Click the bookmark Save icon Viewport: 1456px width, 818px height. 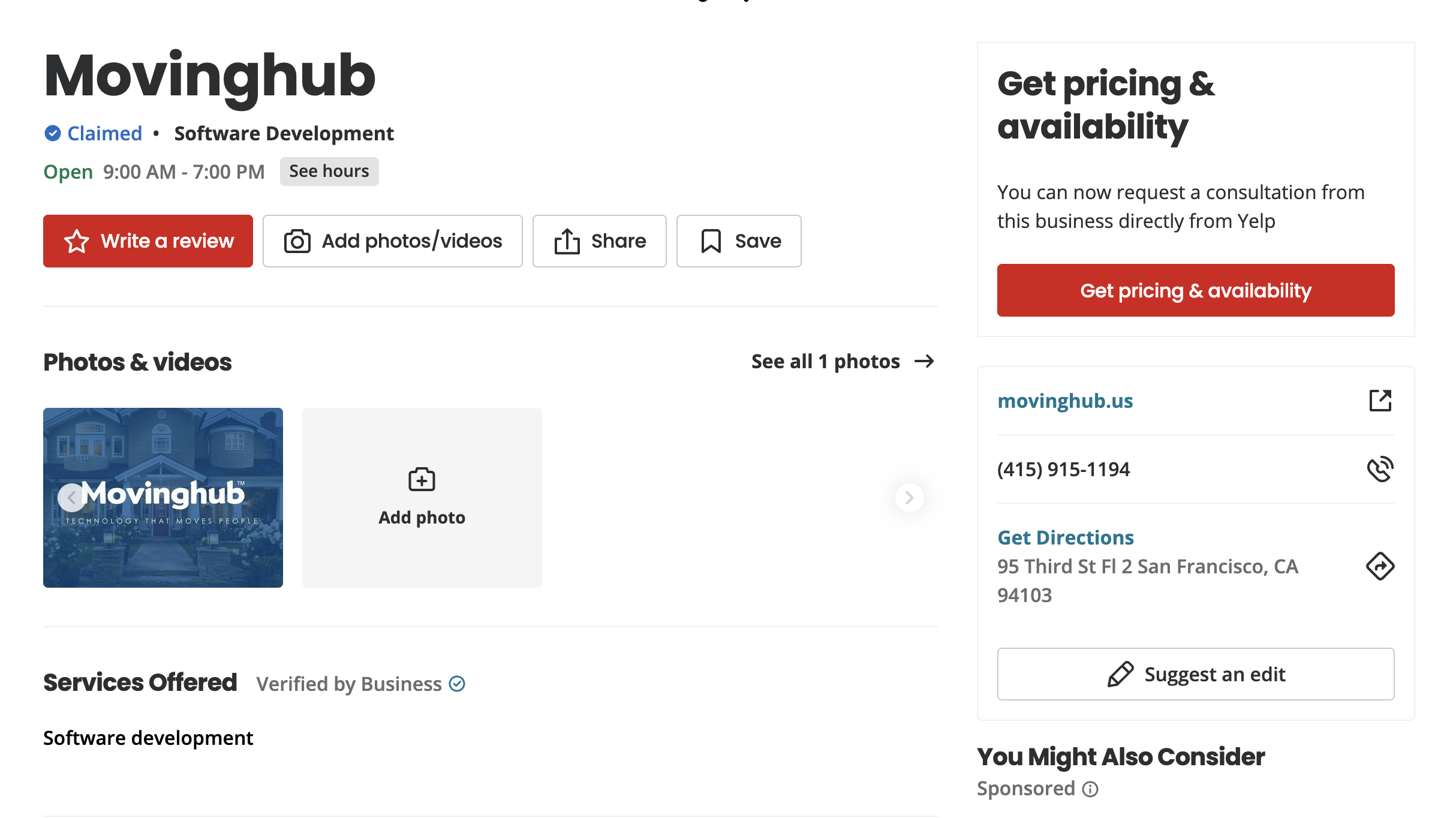(x=711, y=241)
